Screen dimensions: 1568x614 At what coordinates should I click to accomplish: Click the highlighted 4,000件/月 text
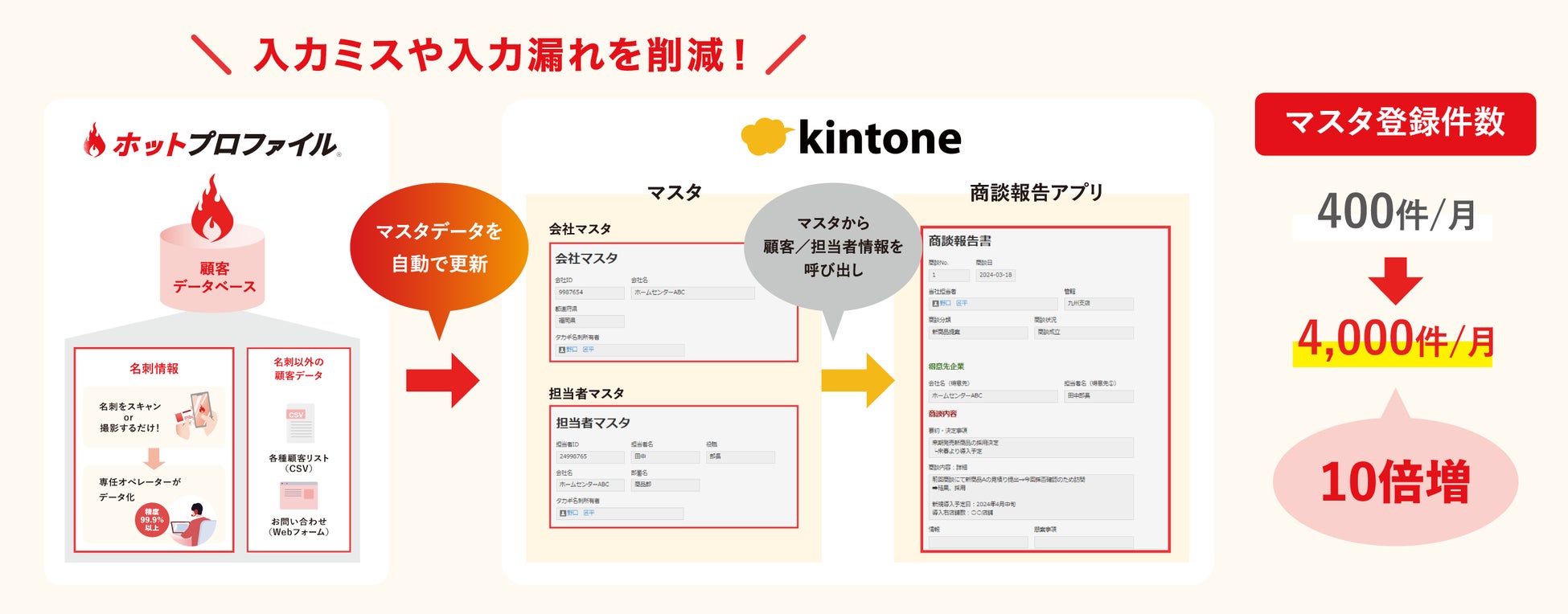click(x=1395, y=340)
